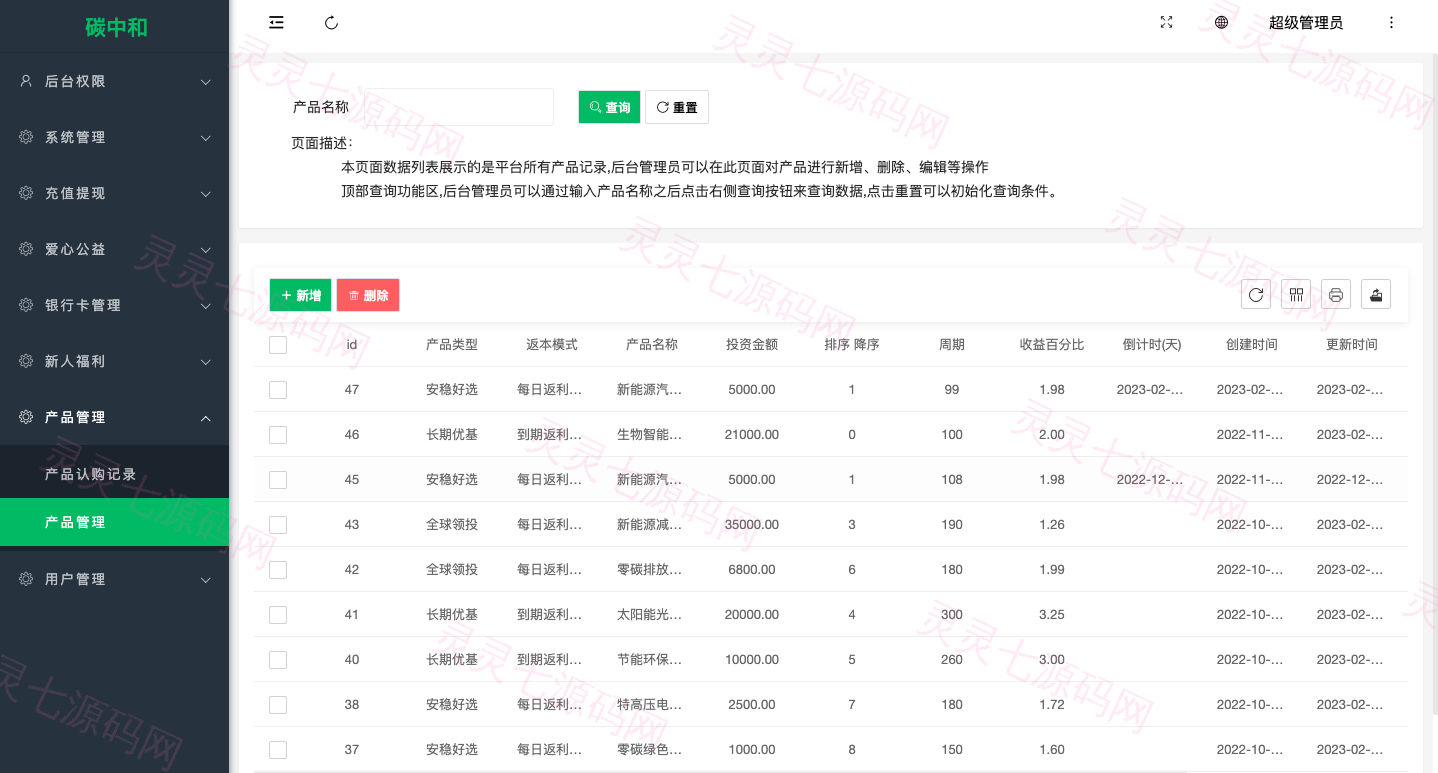Tick the select-all checkbox in table header
The image size is (1438, 773).
click(x=278, y=345)
